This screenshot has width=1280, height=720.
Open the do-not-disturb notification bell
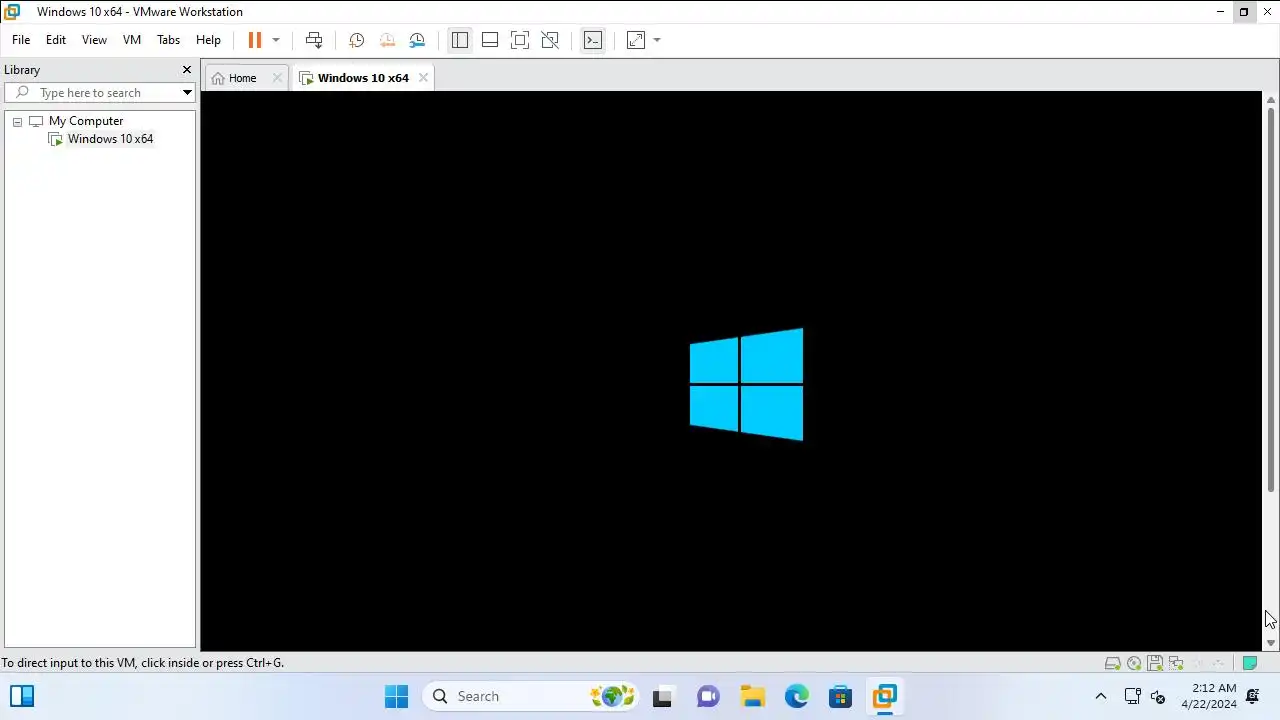pos(1253,696)
